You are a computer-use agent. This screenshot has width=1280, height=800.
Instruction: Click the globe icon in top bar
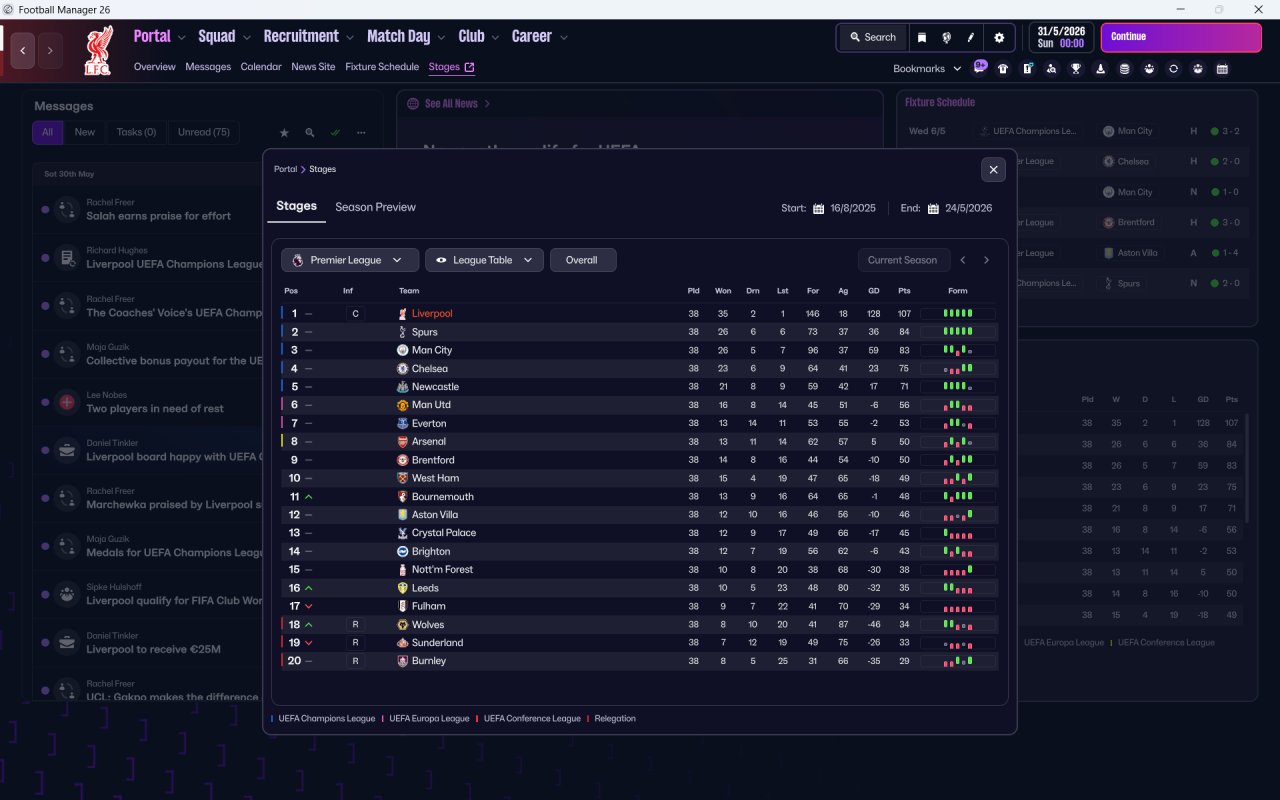click(x=946, y=37)
